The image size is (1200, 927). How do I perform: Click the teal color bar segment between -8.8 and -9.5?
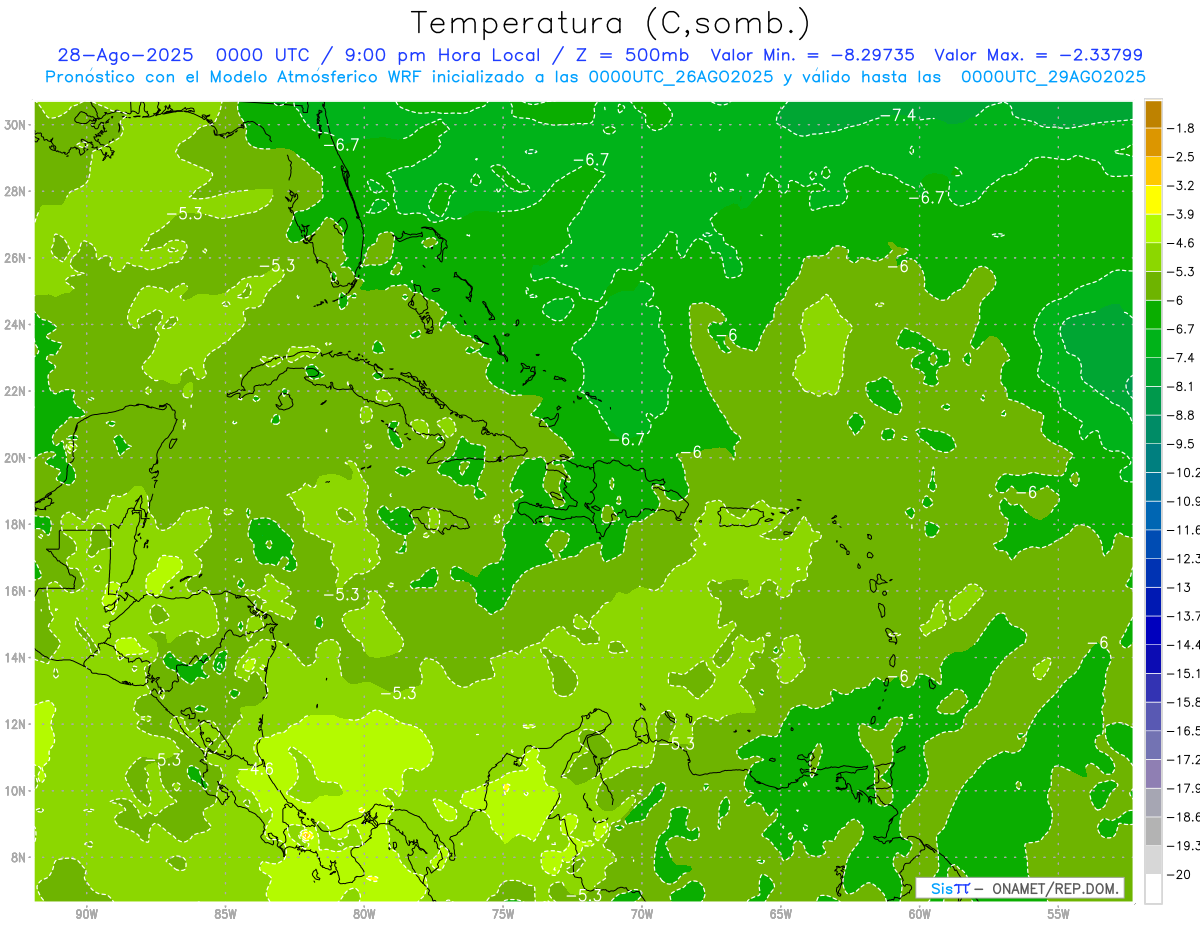pos(1153,429)
